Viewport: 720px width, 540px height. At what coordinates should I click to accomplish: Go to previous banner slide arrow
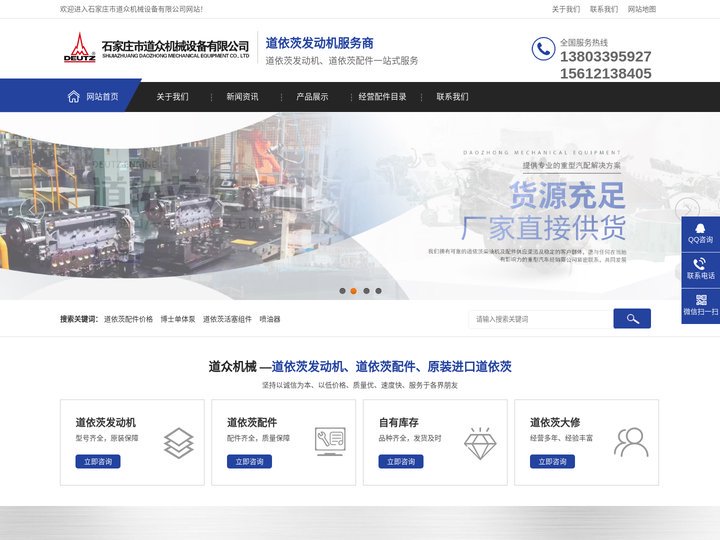33,209
